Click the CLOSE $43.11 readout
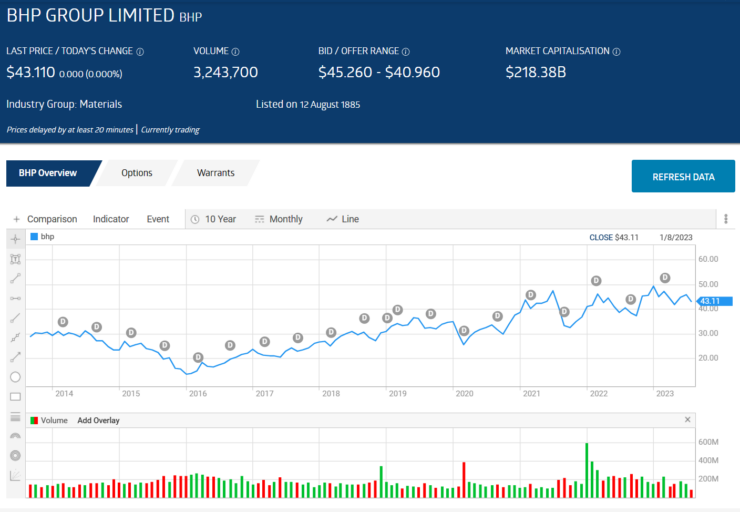Viewport: 740px width, 512px height. 614,237
